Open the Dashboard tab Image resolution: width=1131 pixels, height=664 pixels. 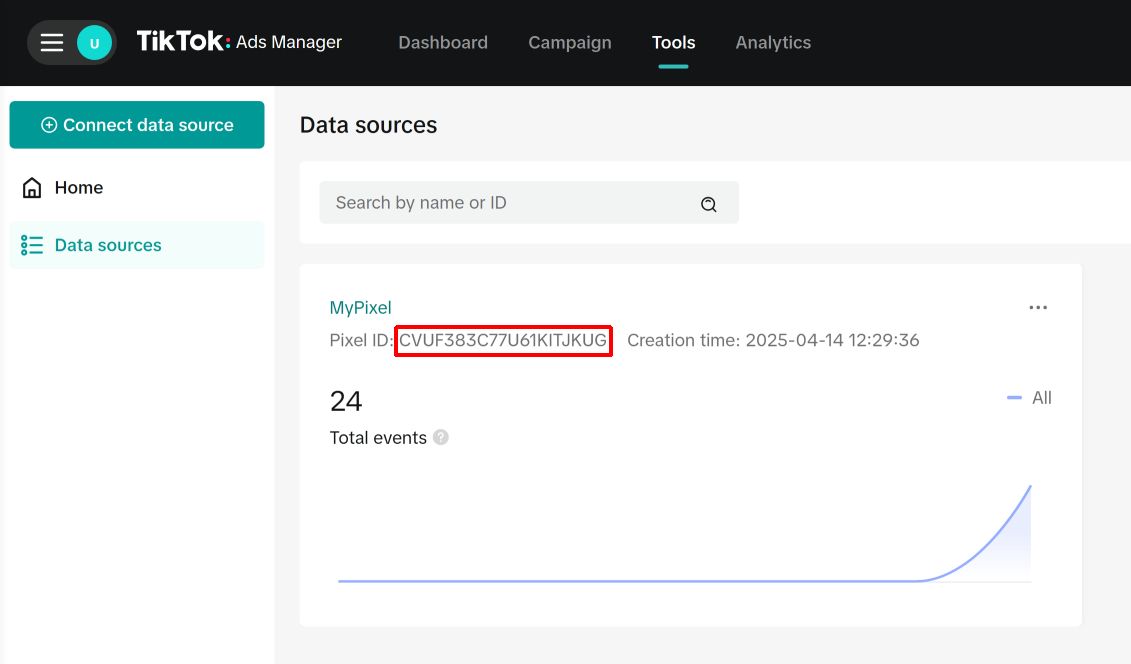[x=443, y=43]
